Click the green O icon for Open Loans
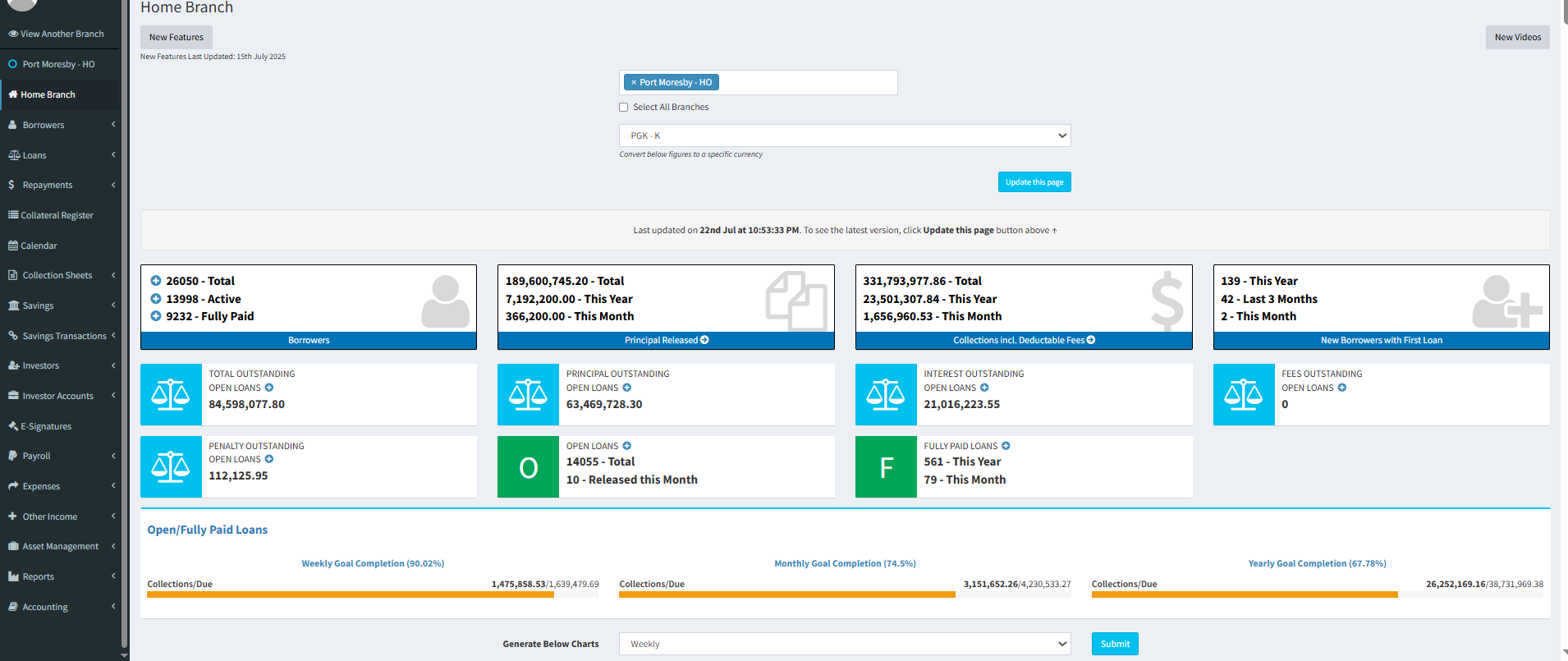The width and height of the screenshot is (1568, 661). (x=528, y=466)
